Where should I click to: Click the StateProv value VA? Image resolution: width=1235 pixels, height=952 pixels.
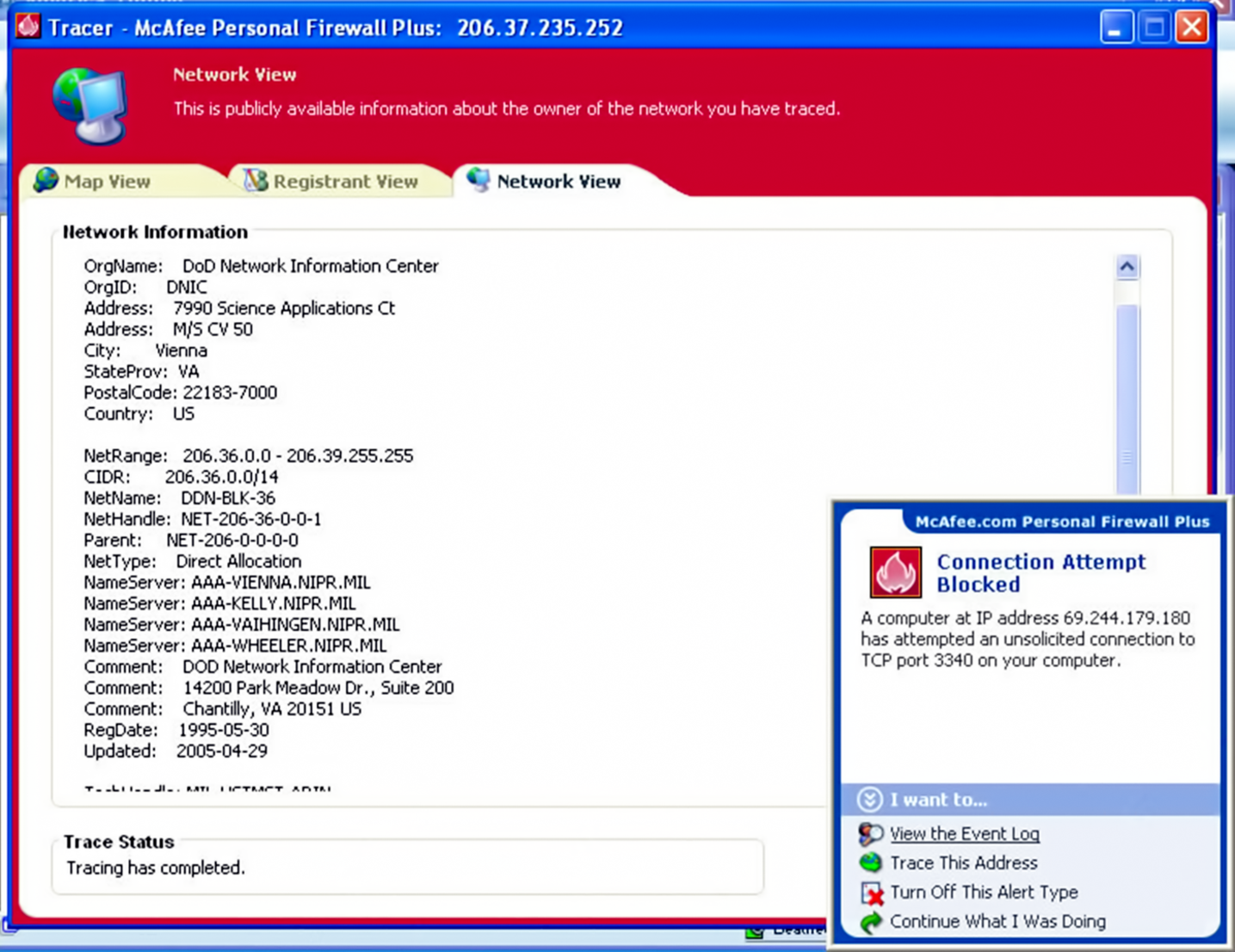pyautogui.click(x=188, y=371)
